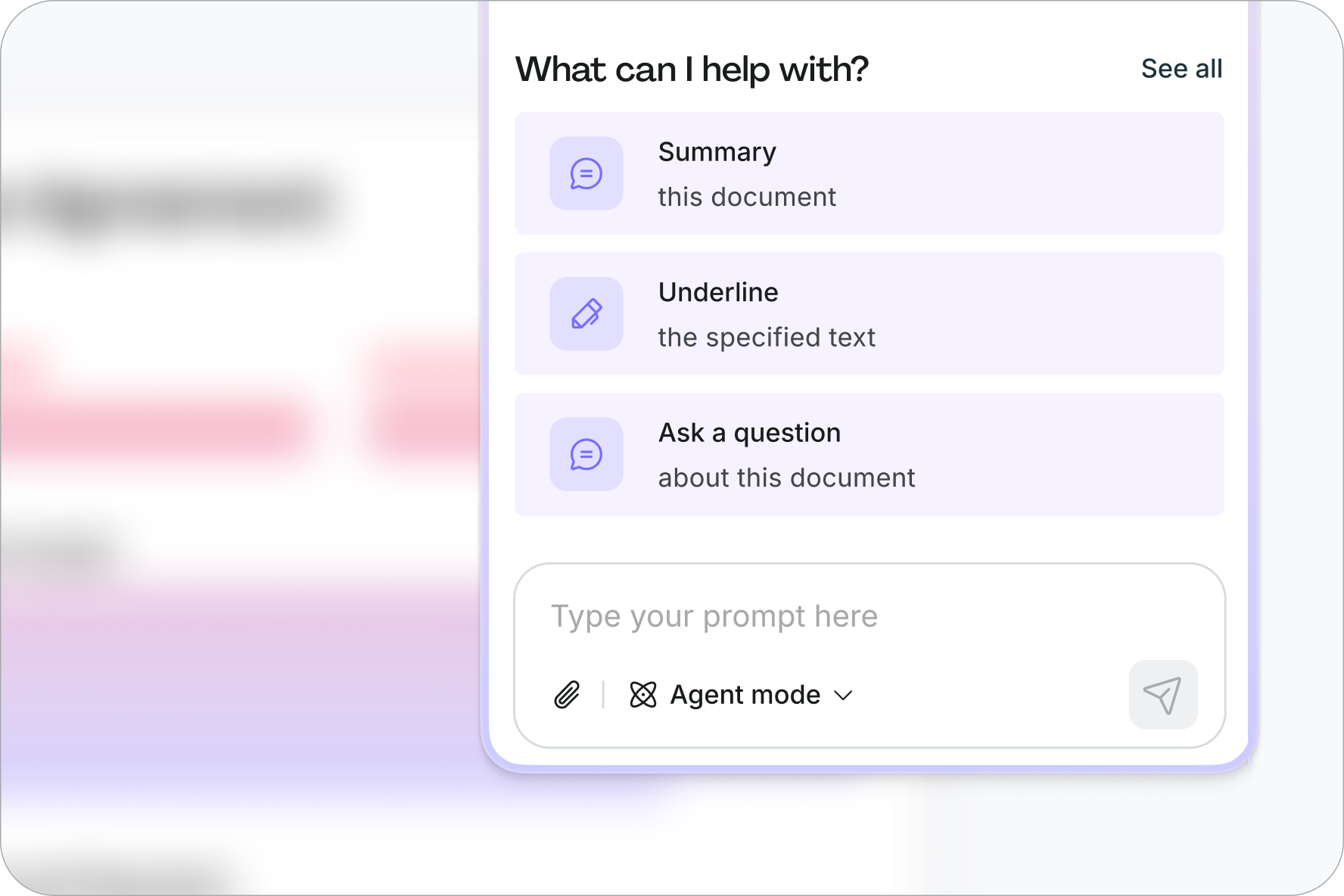1344x896 pixels.
Task: Attach a file with the paperclip icon
Action: pyautogui.click(x=567, y=695)
